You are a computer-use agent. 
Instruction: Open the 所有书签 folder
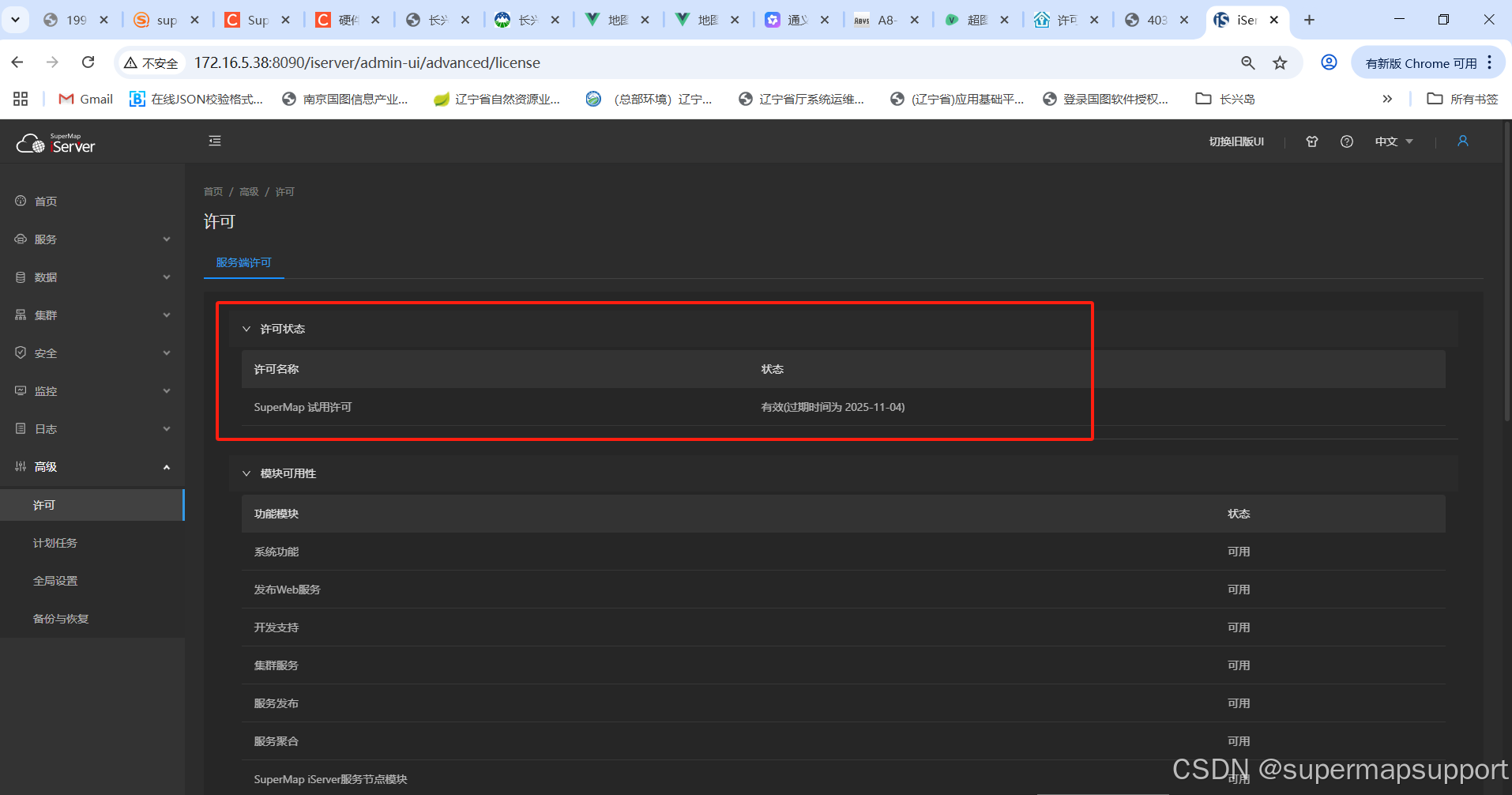pyautogui.click(x=1463, y=99)
